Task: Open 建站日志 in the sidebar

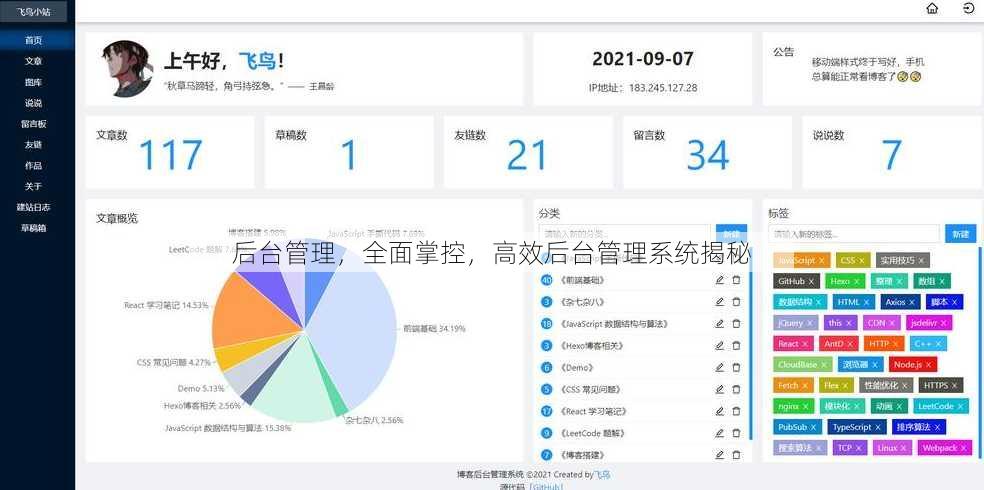Action: tap(34, 207)
